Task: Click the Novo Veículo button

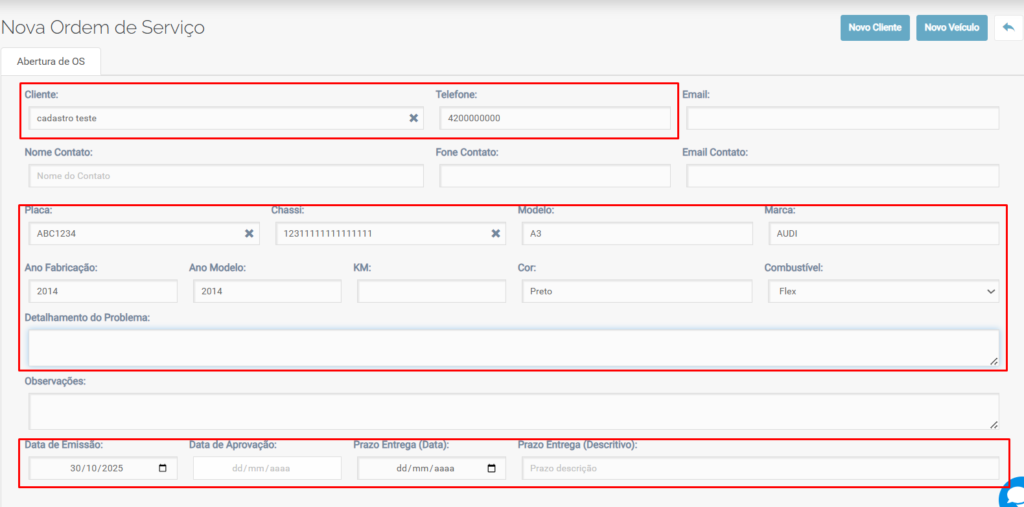Action: pos(951,28)
